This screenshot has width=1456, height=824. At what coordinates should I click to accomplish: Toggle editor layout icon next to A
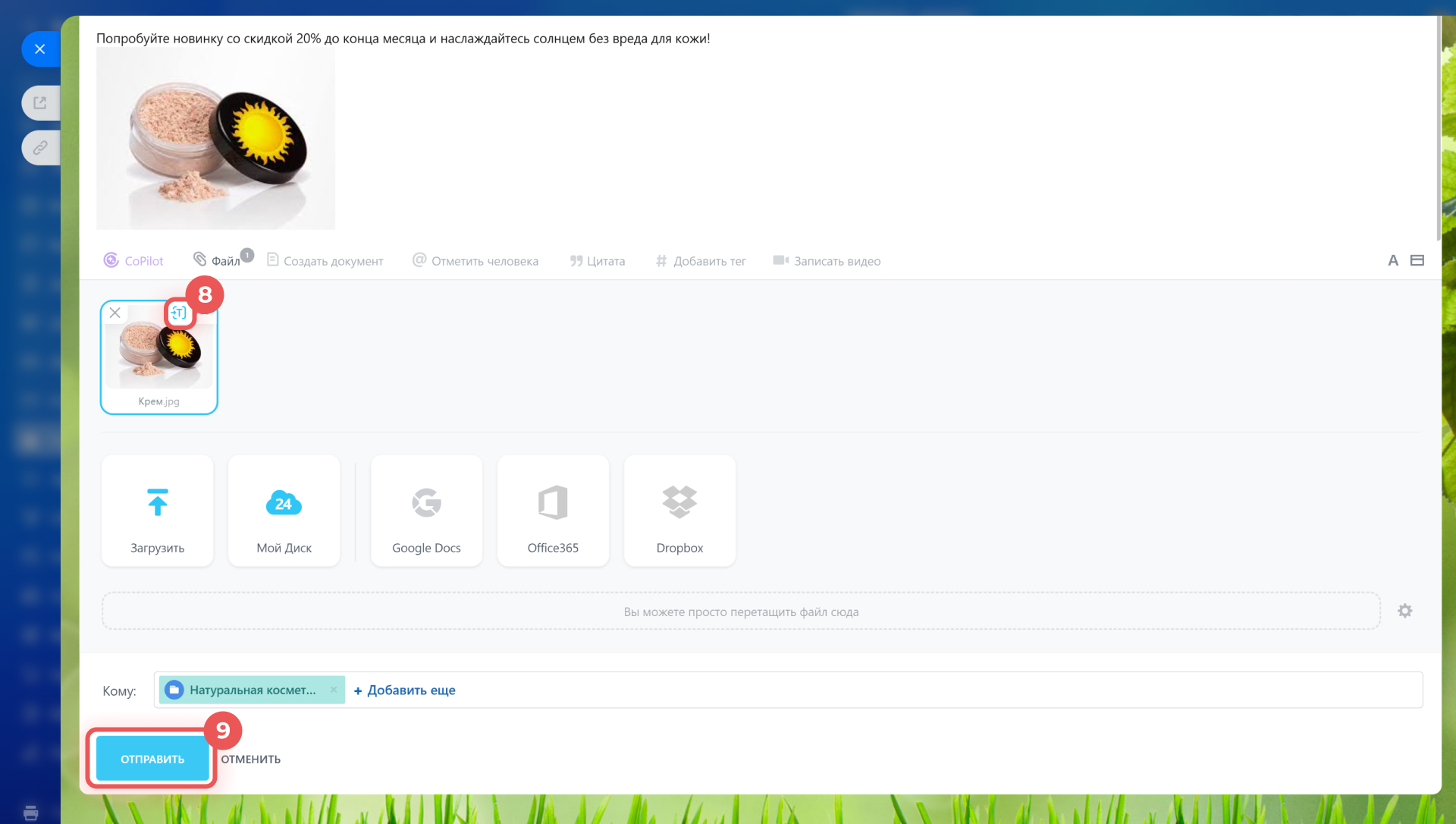(x=1417, y=260)
